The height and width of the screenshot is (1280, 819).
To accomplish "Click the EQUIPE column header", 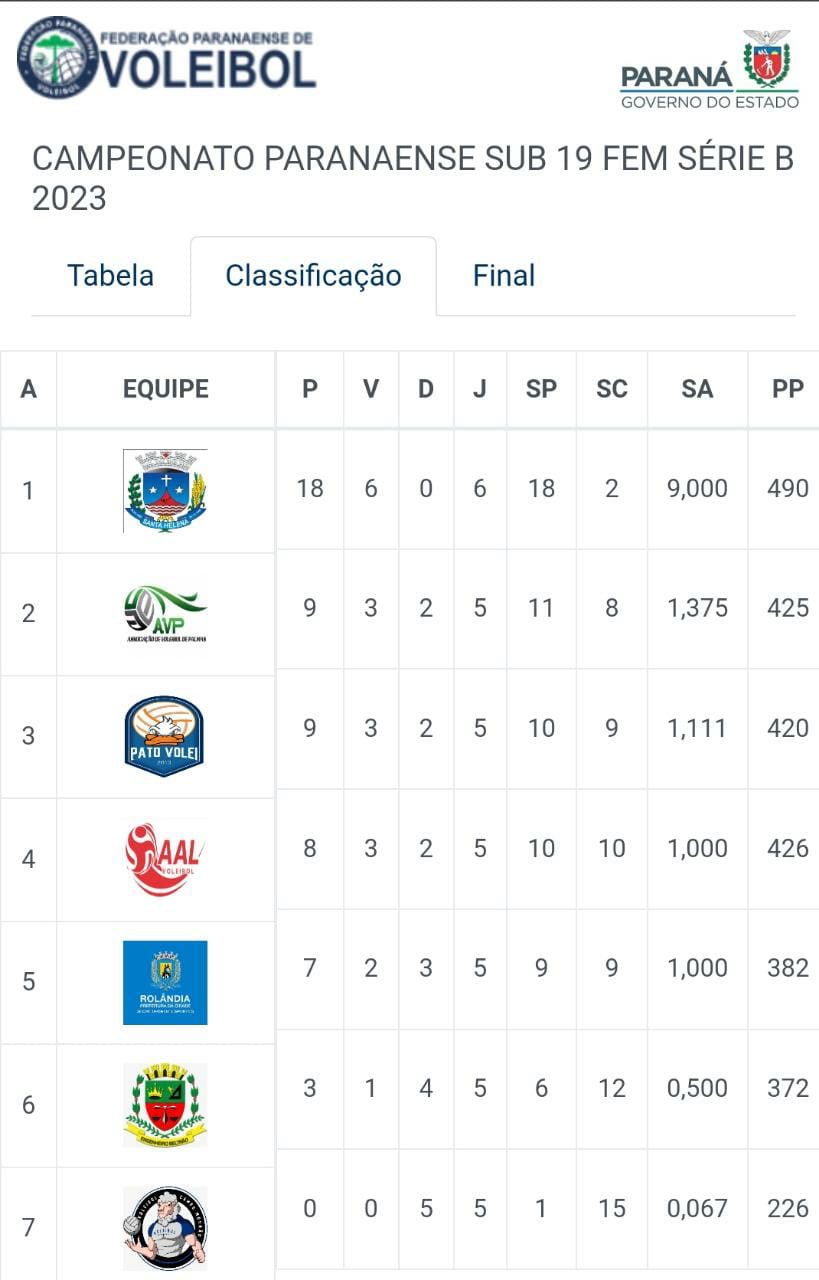I will point(166,389).
